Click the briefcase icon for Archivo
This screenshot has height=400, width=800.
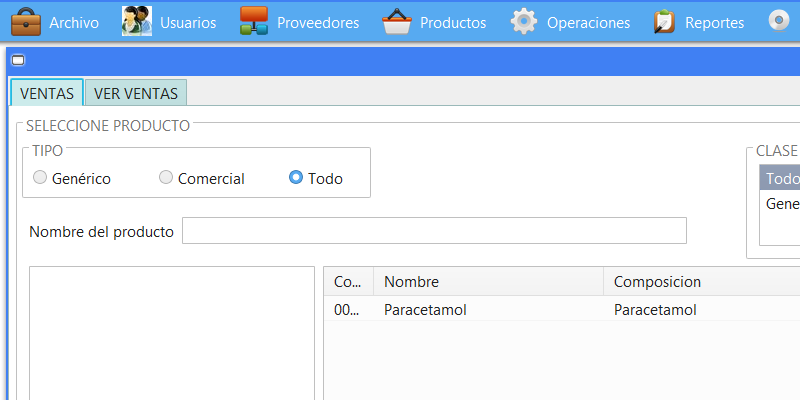pos(26,21)
